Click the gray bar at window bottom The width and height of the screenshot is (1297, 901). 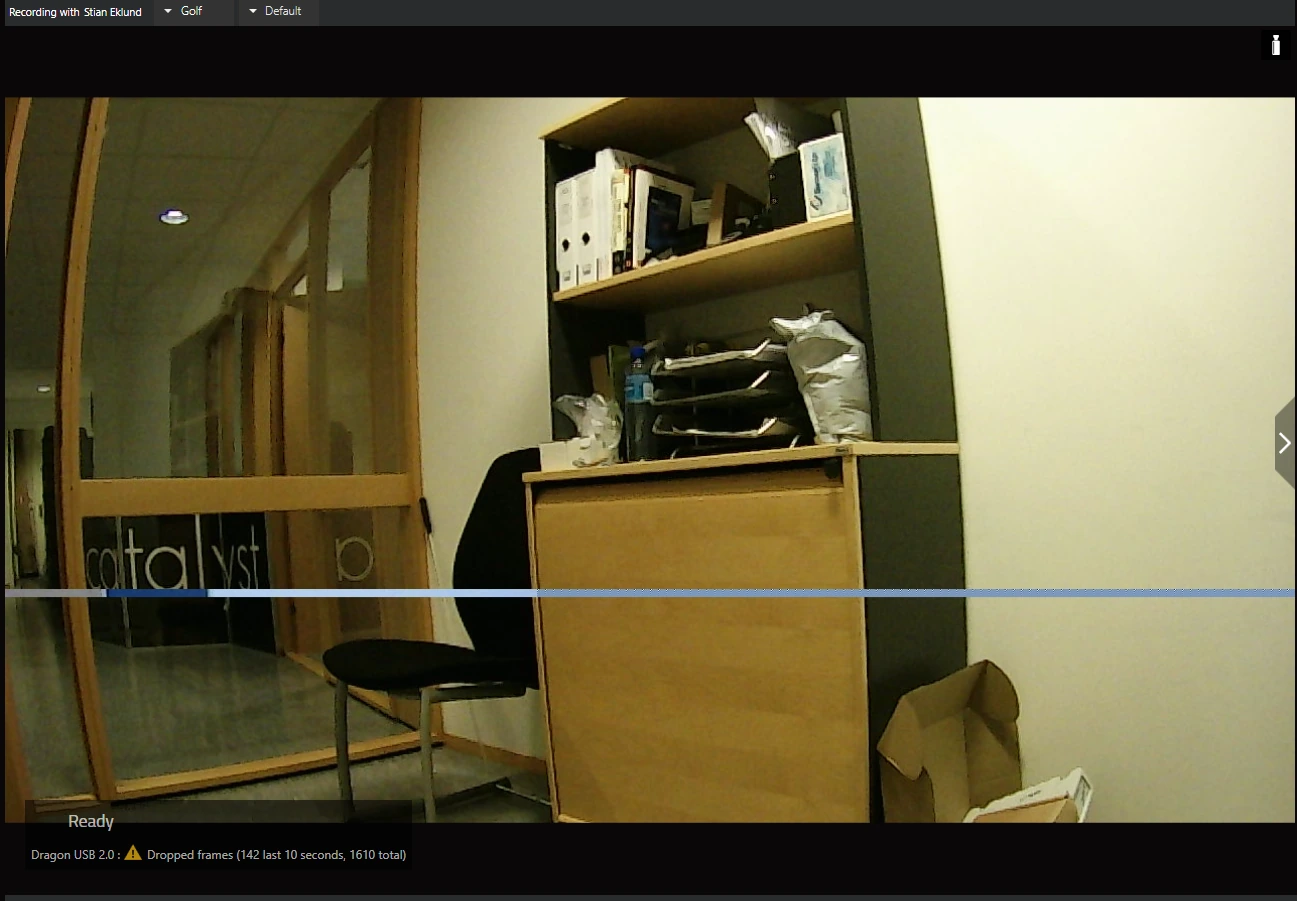[648, 898]
